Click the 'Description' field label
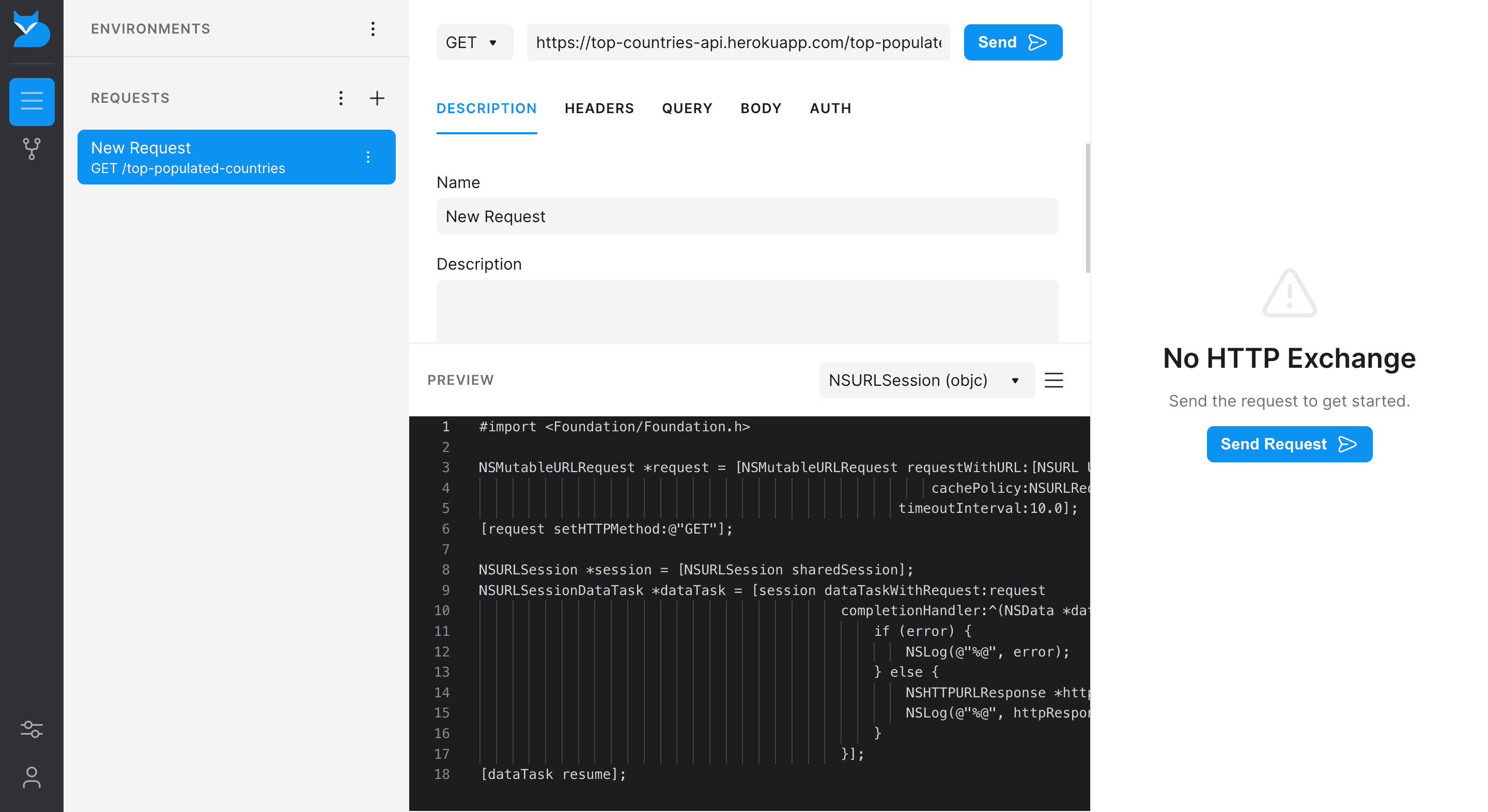 479,264
